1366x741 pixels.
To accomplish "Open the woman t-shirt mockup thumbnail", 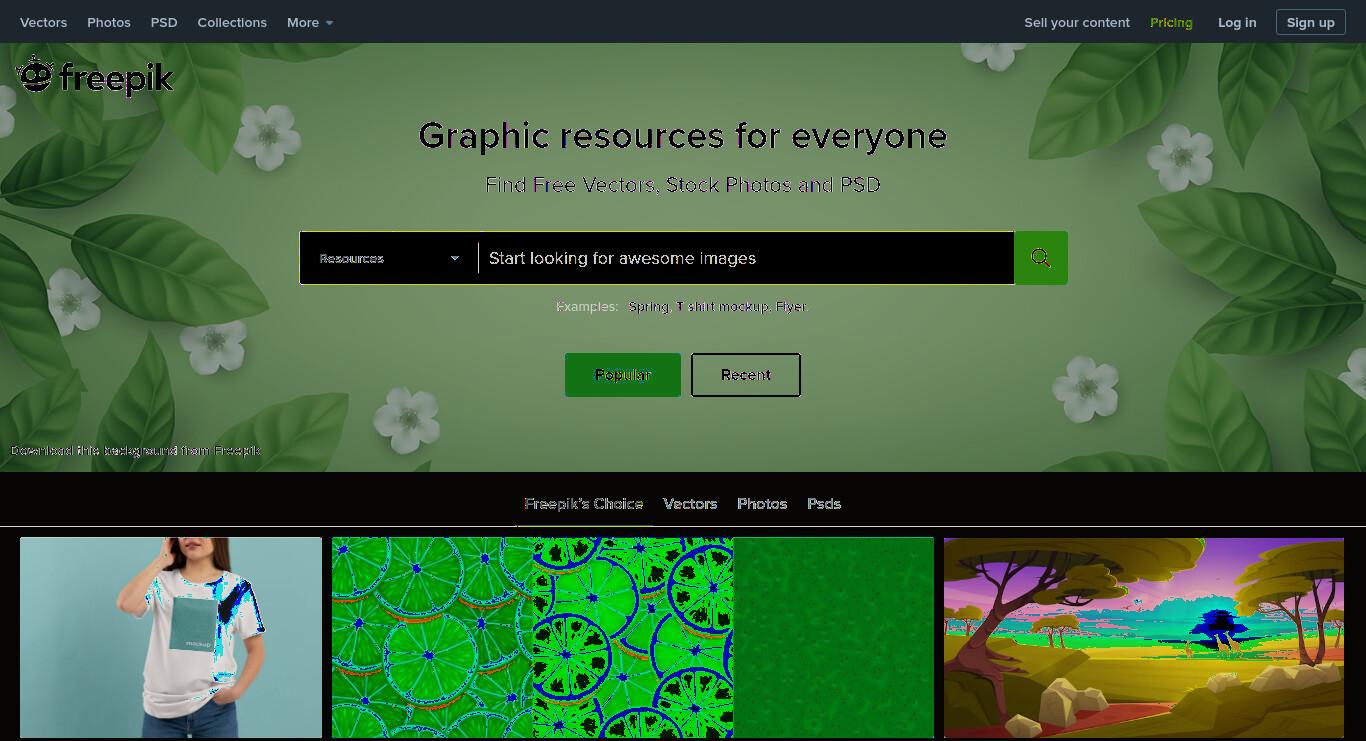I will pos(171,638).
